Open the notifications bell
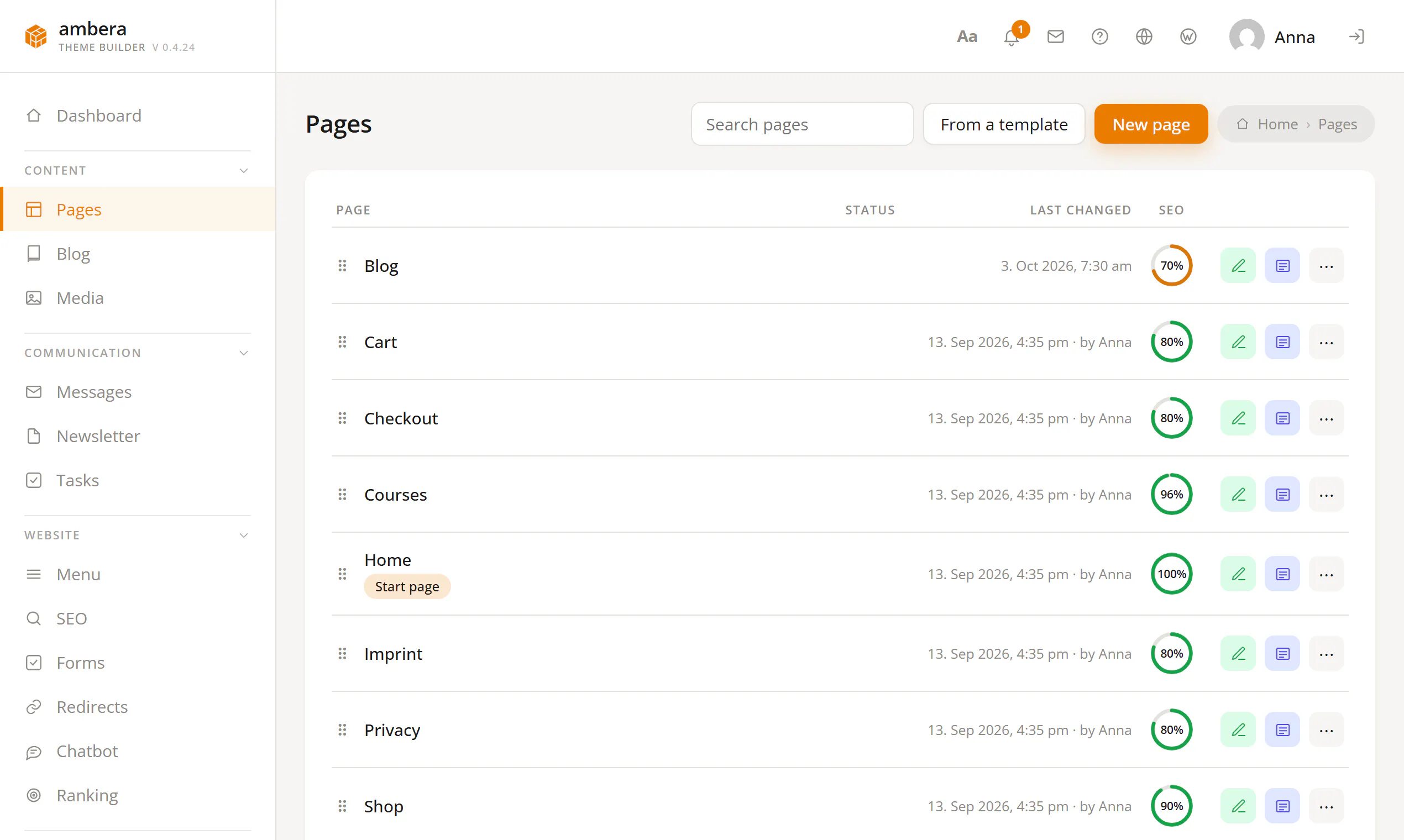Image resolution: width=1404 pixels, height=840 pixels. click(1012, 37)
